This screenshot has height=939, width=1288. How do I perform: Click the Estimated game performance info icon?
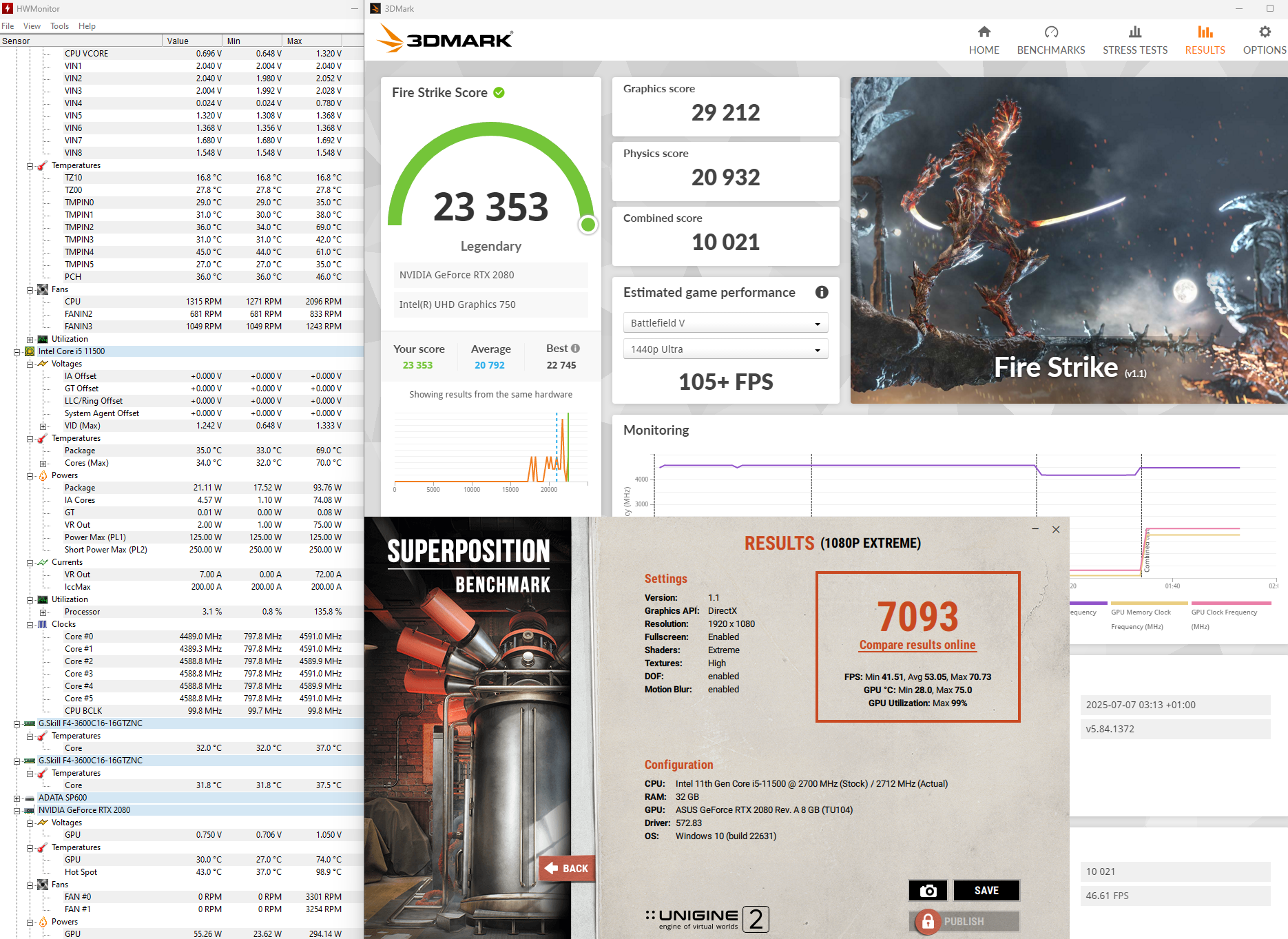pos(822,292)
